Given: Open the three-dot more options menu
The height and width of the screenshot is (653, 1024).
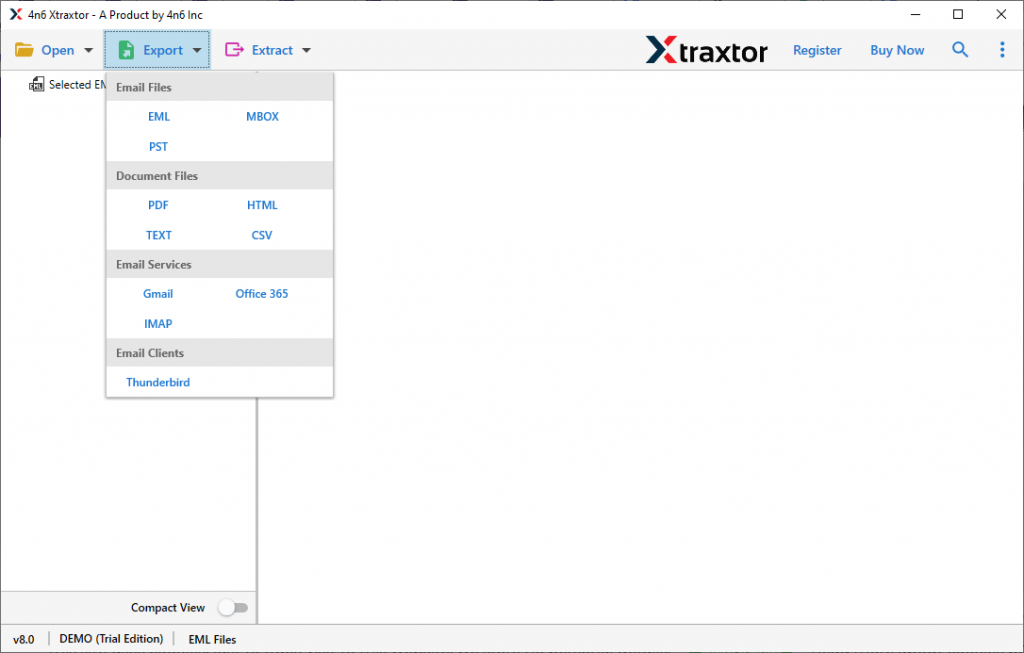Looking at the screenshot, I should [x=1002, y=50].
